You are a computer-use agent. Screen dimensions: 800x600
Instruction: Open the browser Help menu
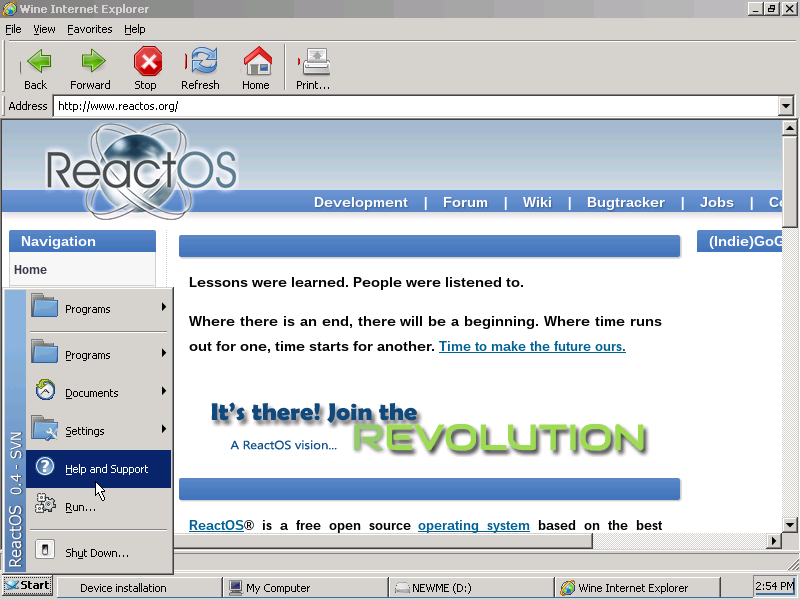point(135,30)
